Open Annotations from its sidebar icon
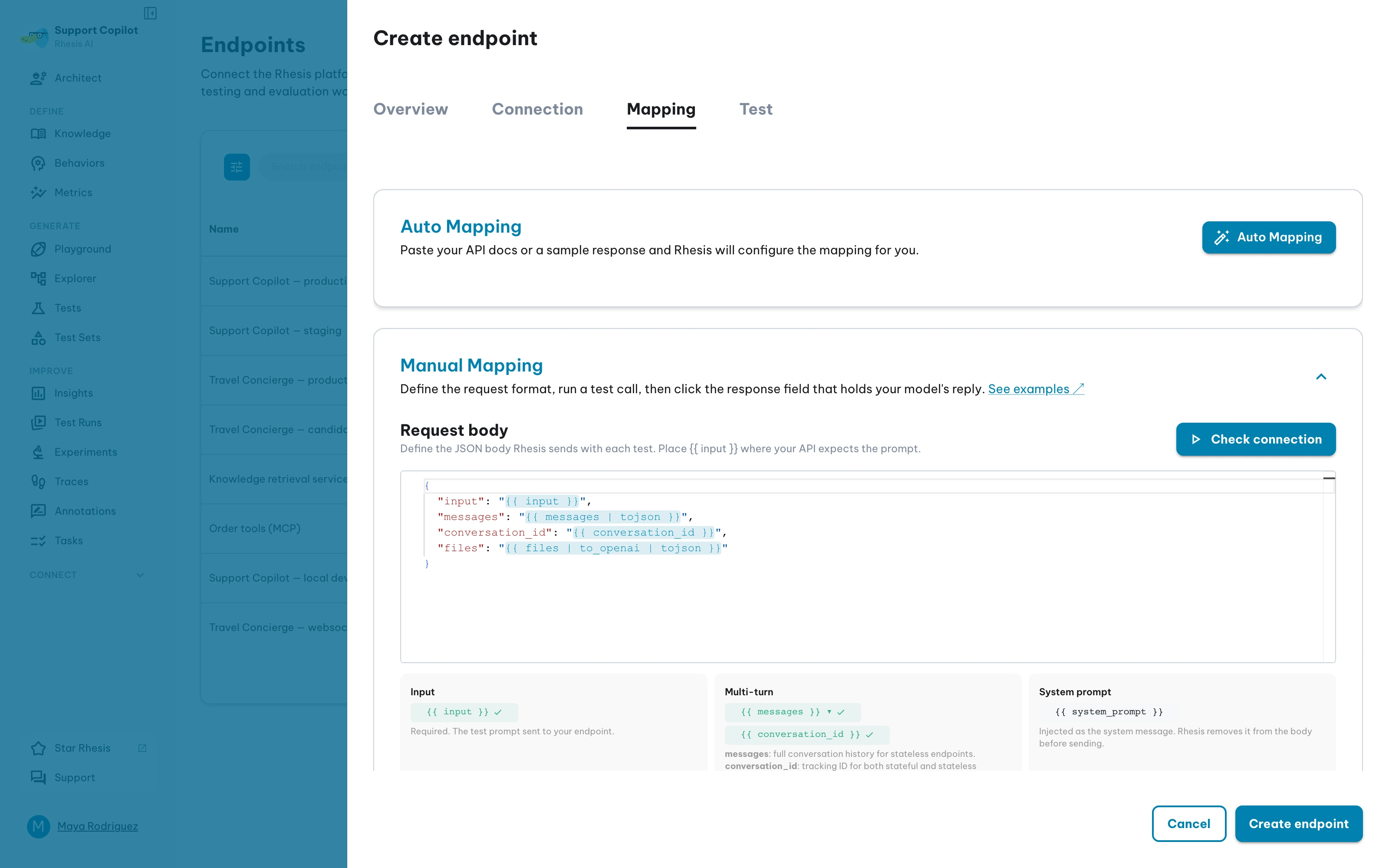The image size is (1389, 868). coord(39,511)
